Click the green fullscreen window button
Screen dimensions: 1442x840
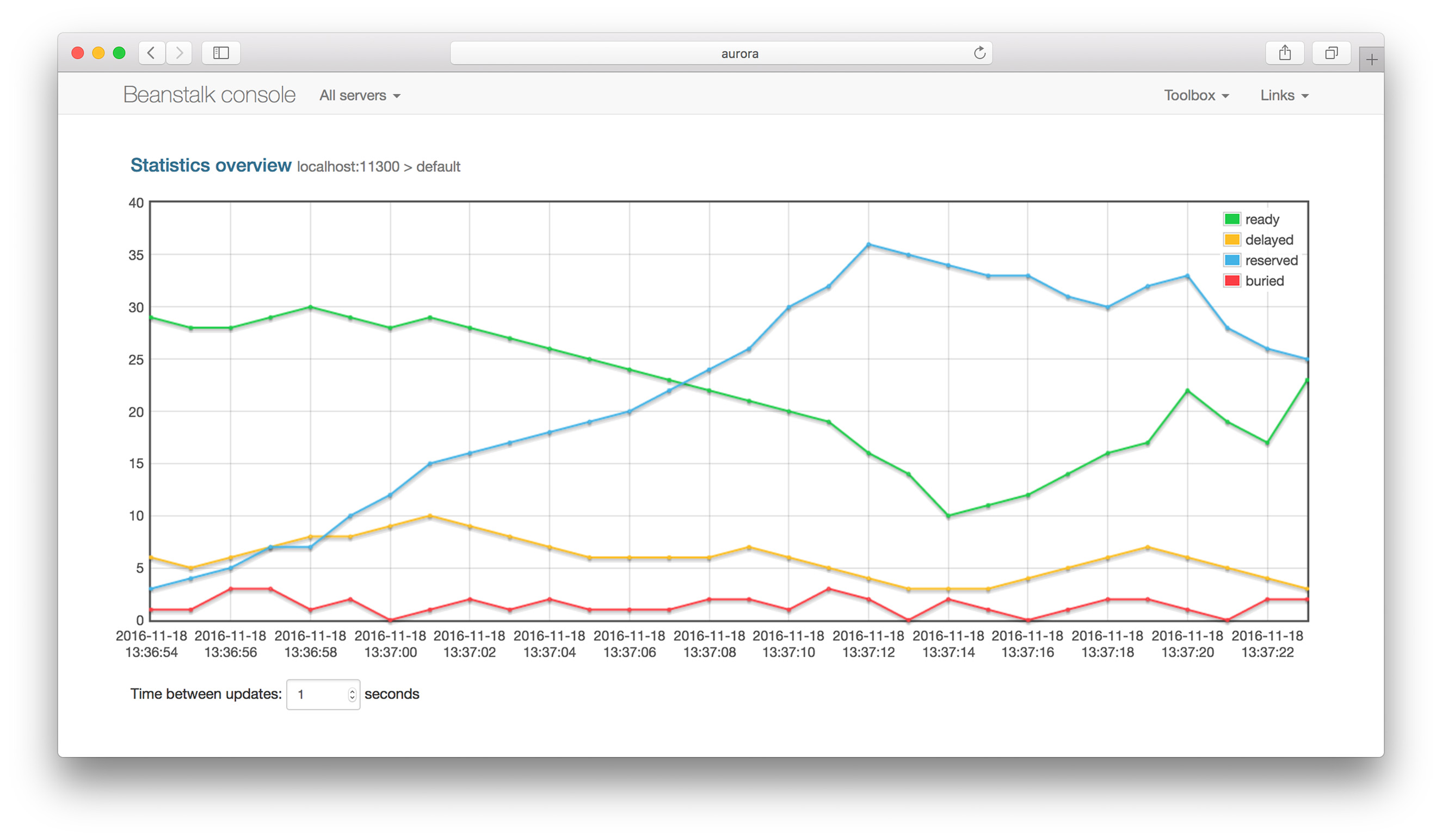119,53
